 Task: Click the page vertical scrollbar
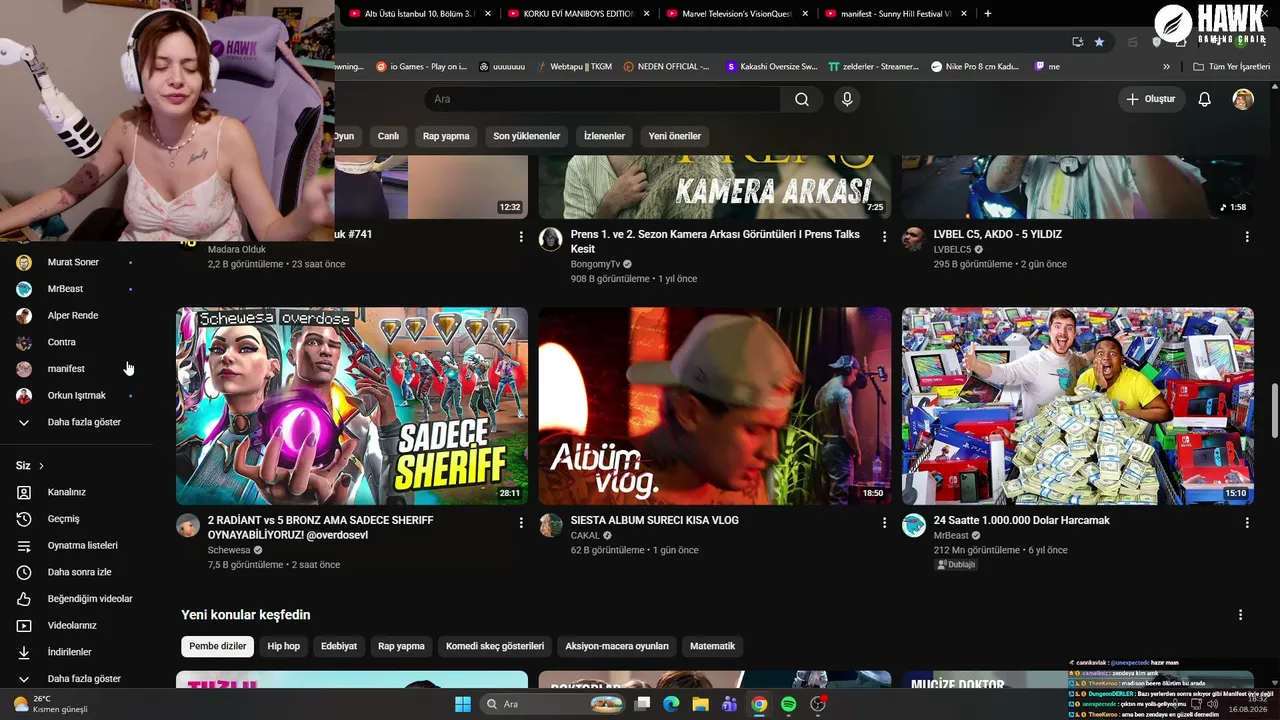[1274, 410]
